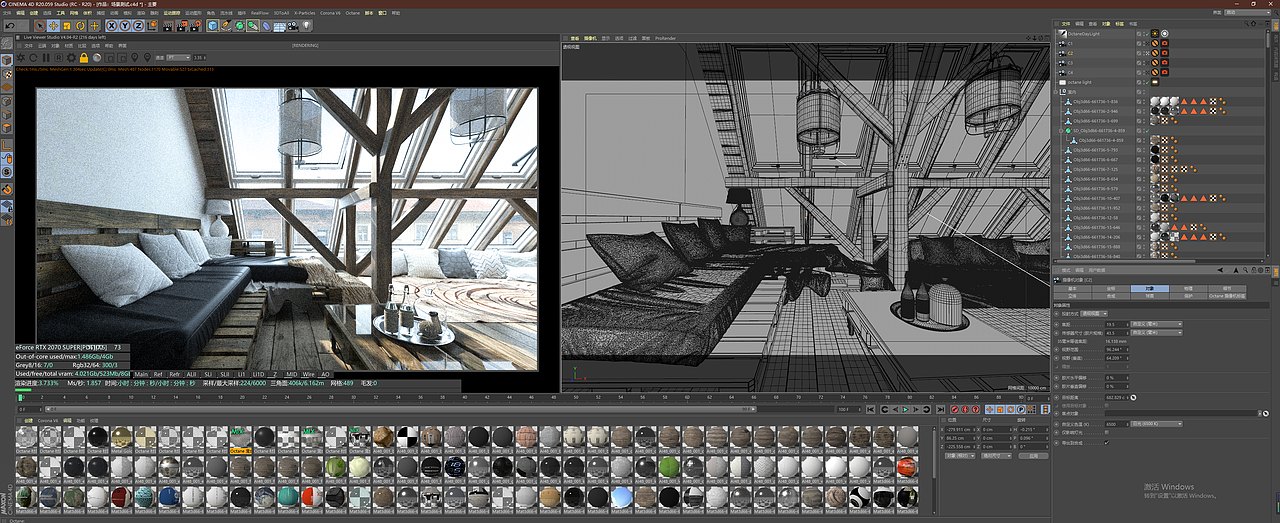1280x523 pixels.
Task: Switch to Model mode in left toolbar
Action: [7, 58]
